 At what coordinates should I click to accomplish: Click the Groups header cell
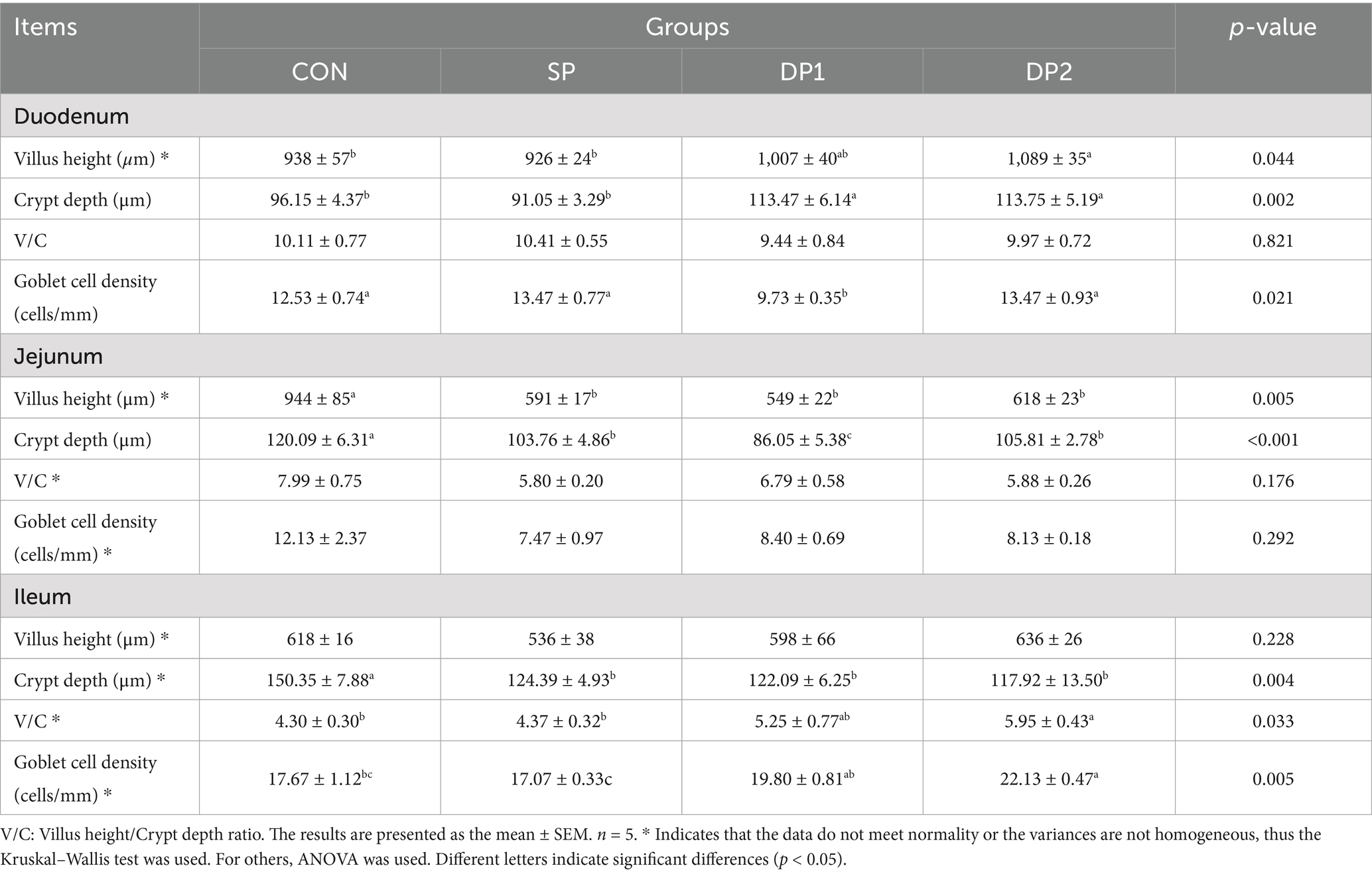pyautogui.click(x=687, y=27)
